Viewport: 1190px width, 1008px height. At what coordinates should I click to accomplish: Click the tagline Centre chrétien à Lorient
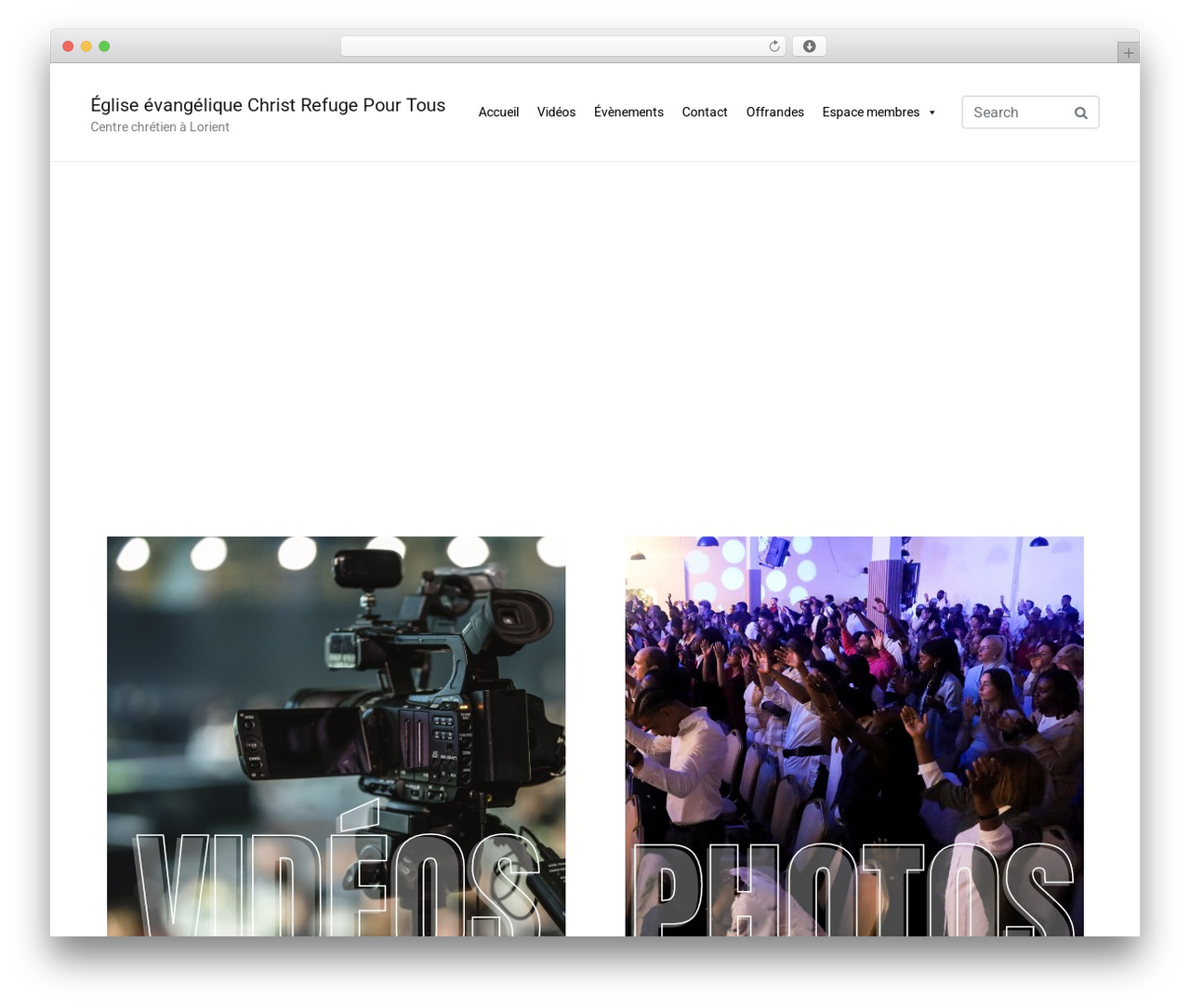tap(160, 127)
